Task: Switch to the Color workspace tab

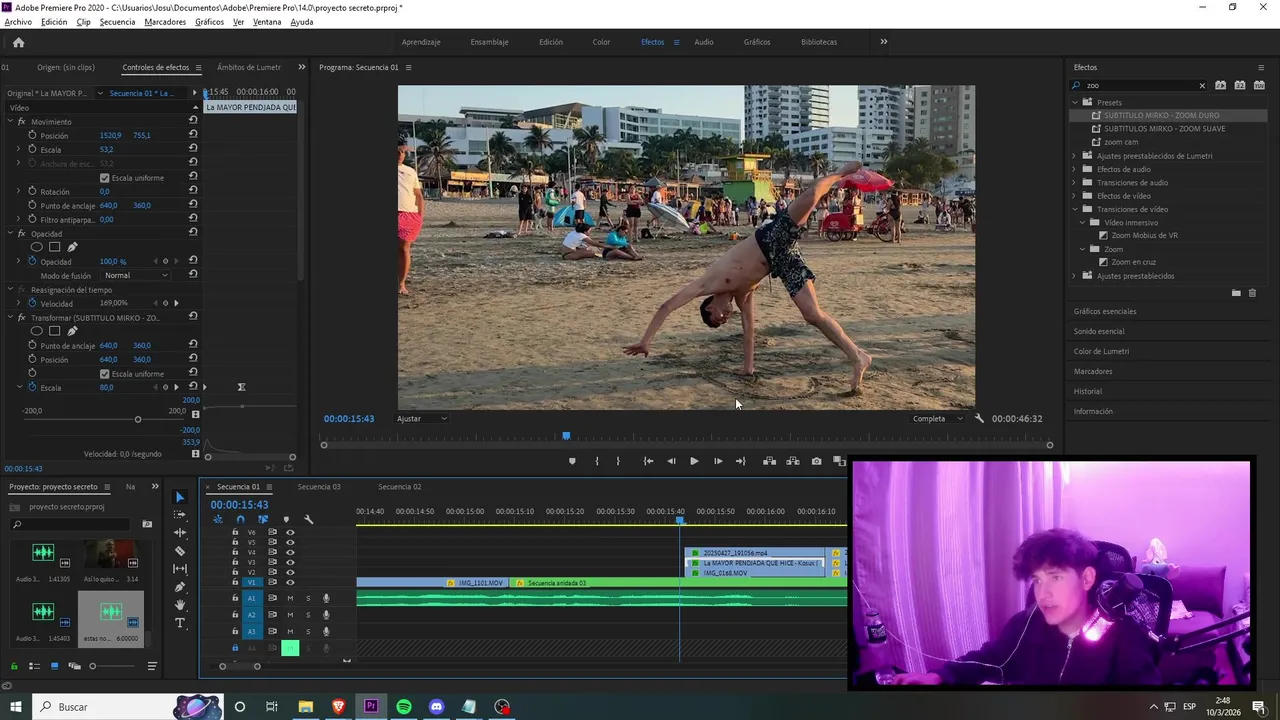Action: 601,42
